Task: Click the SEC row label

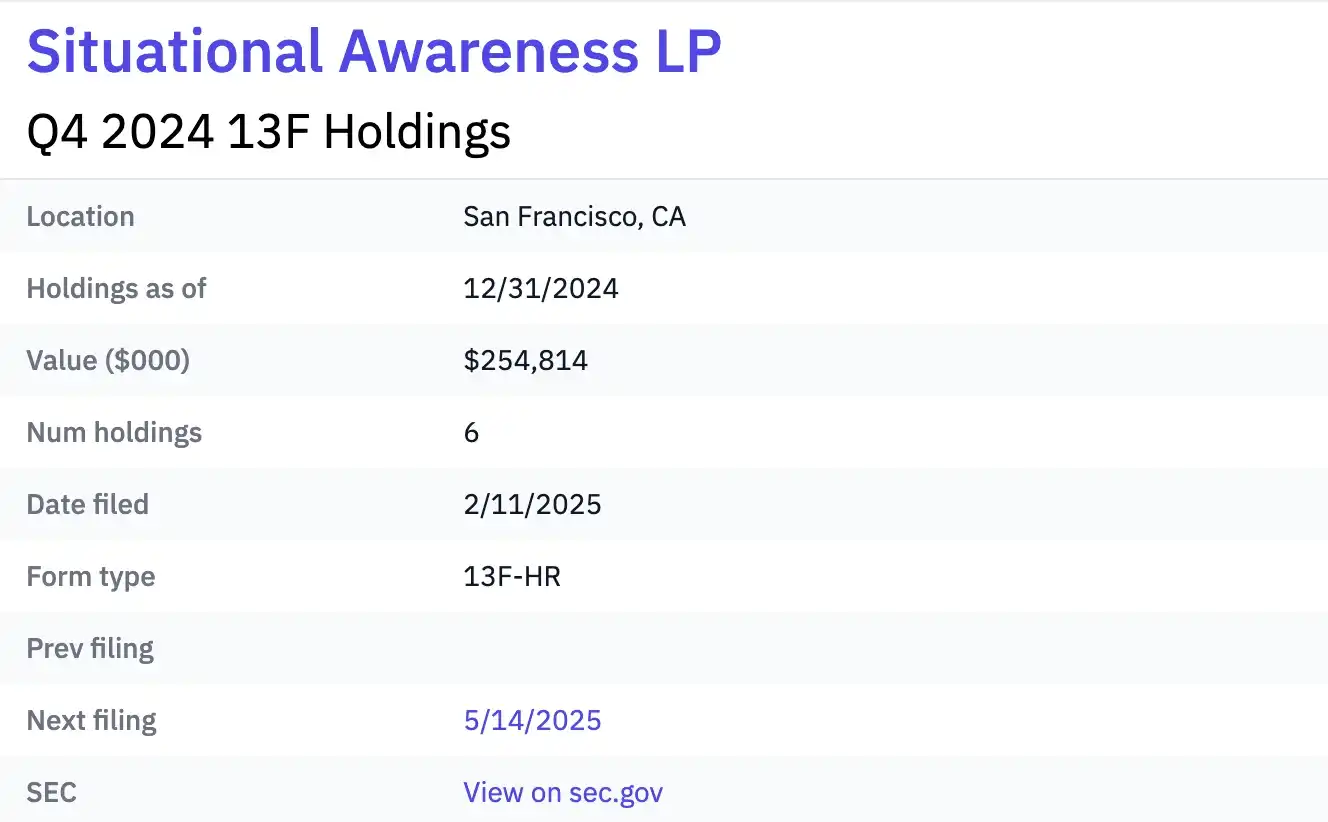Action: [50, 792]
